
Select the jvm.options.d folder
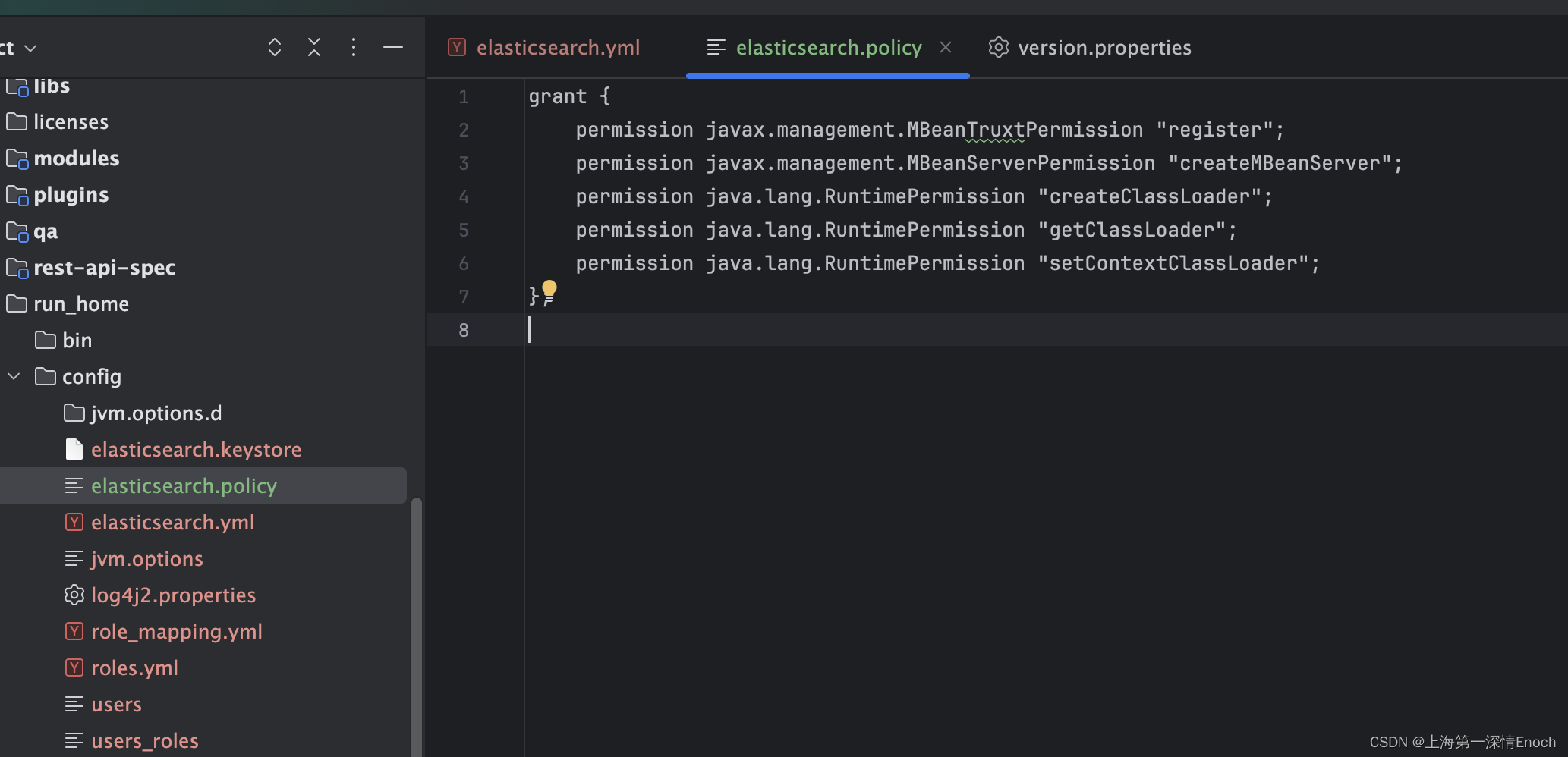[x=156, y=413]
